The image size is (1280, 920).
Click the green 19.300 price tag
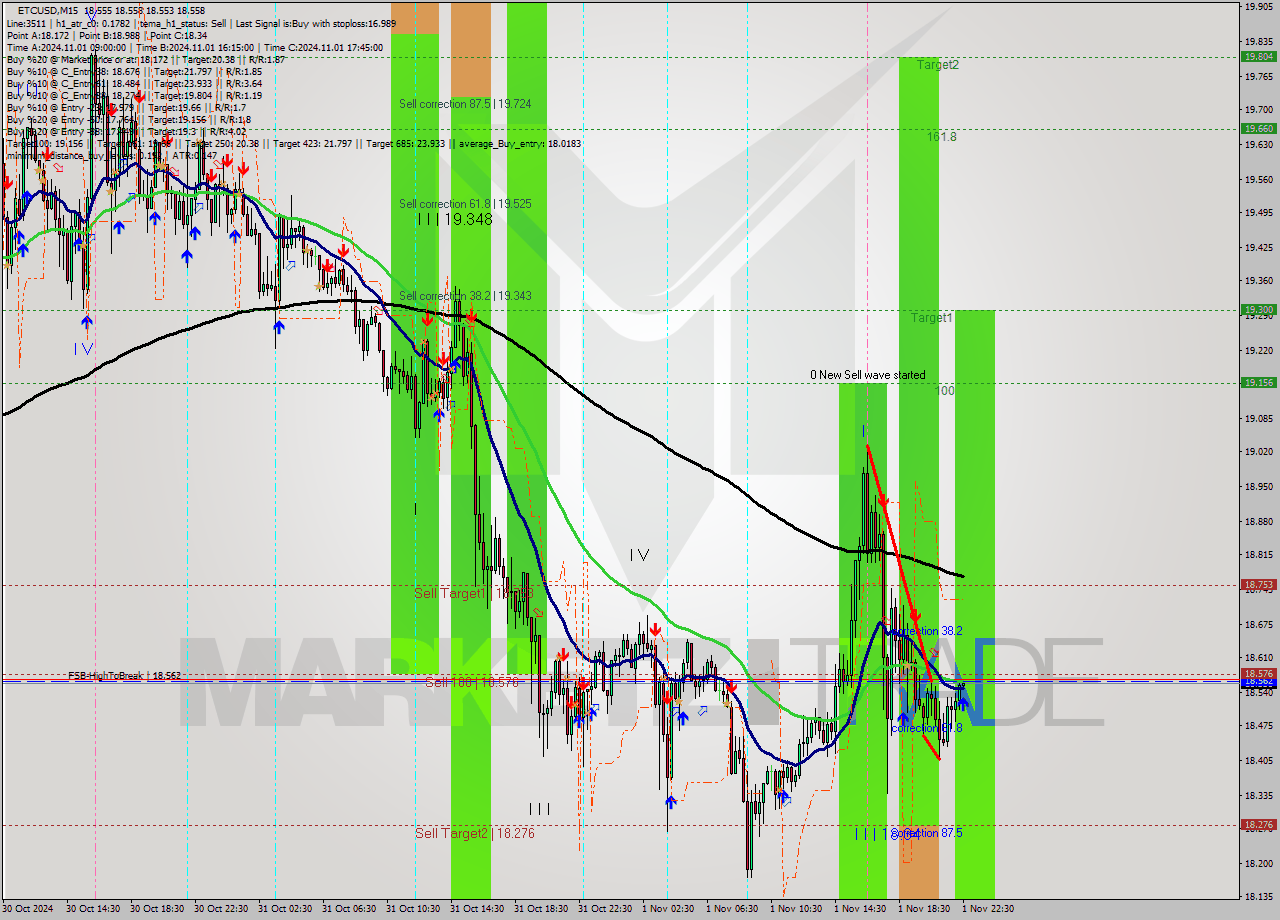click(x=1258, y=310)
